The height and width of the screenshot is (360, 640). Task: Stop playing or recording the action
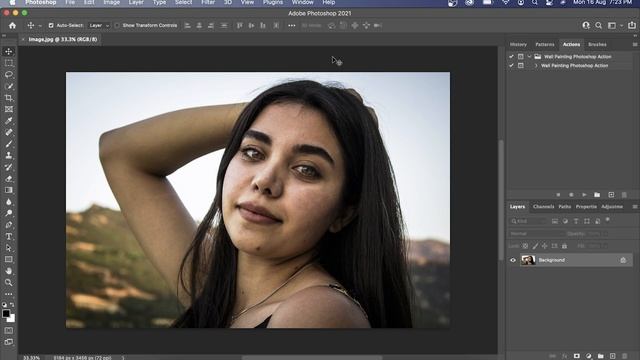(558, 195)
